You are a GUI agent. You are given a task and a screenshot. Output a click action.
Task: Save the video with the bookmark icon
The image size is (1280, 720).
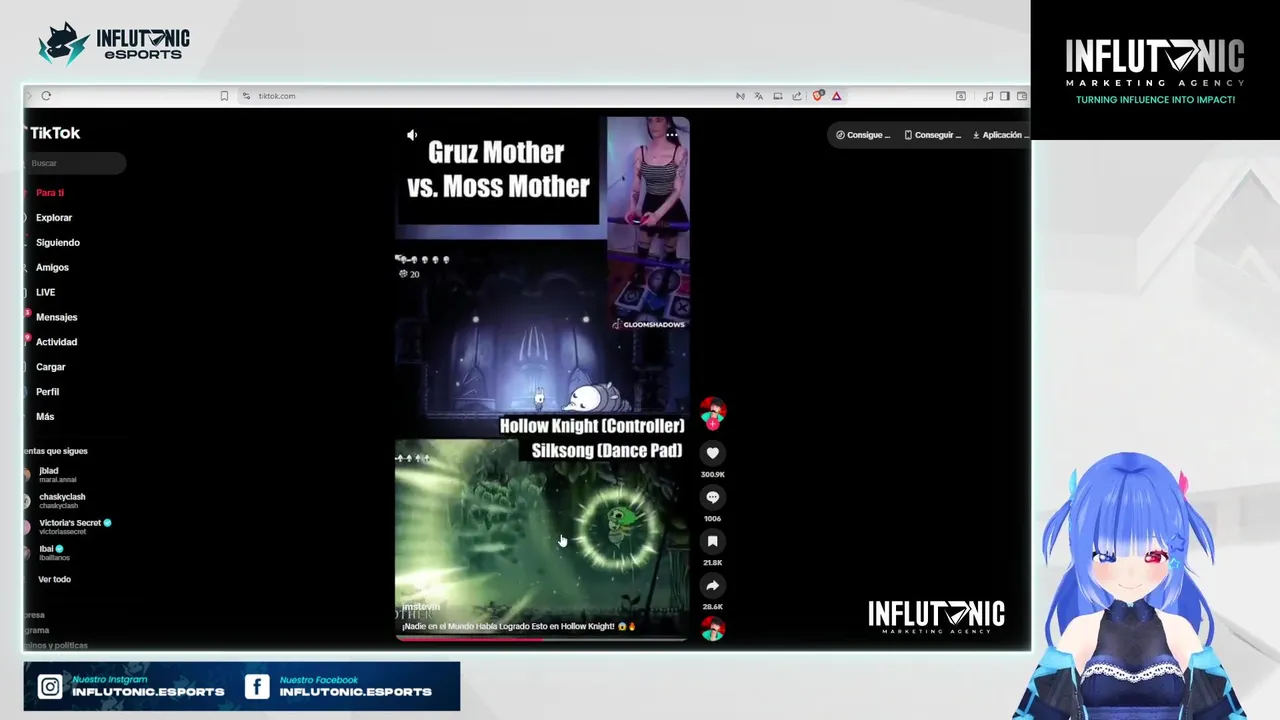713,541
